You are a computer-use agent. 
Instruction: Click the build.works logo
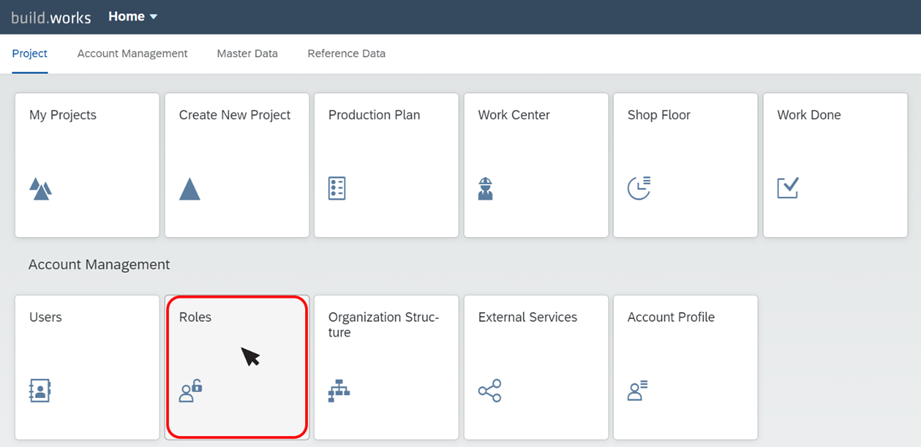[51, 18]
